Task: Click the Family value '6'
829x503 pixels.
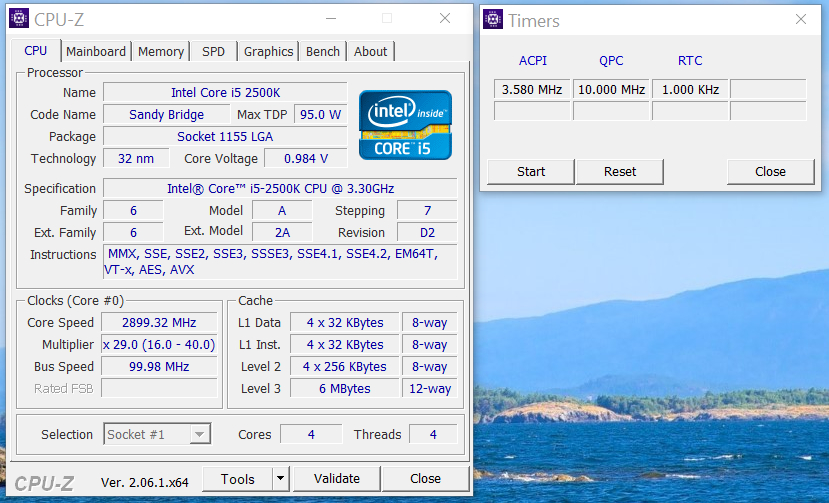Action: (x=133, y=211)
